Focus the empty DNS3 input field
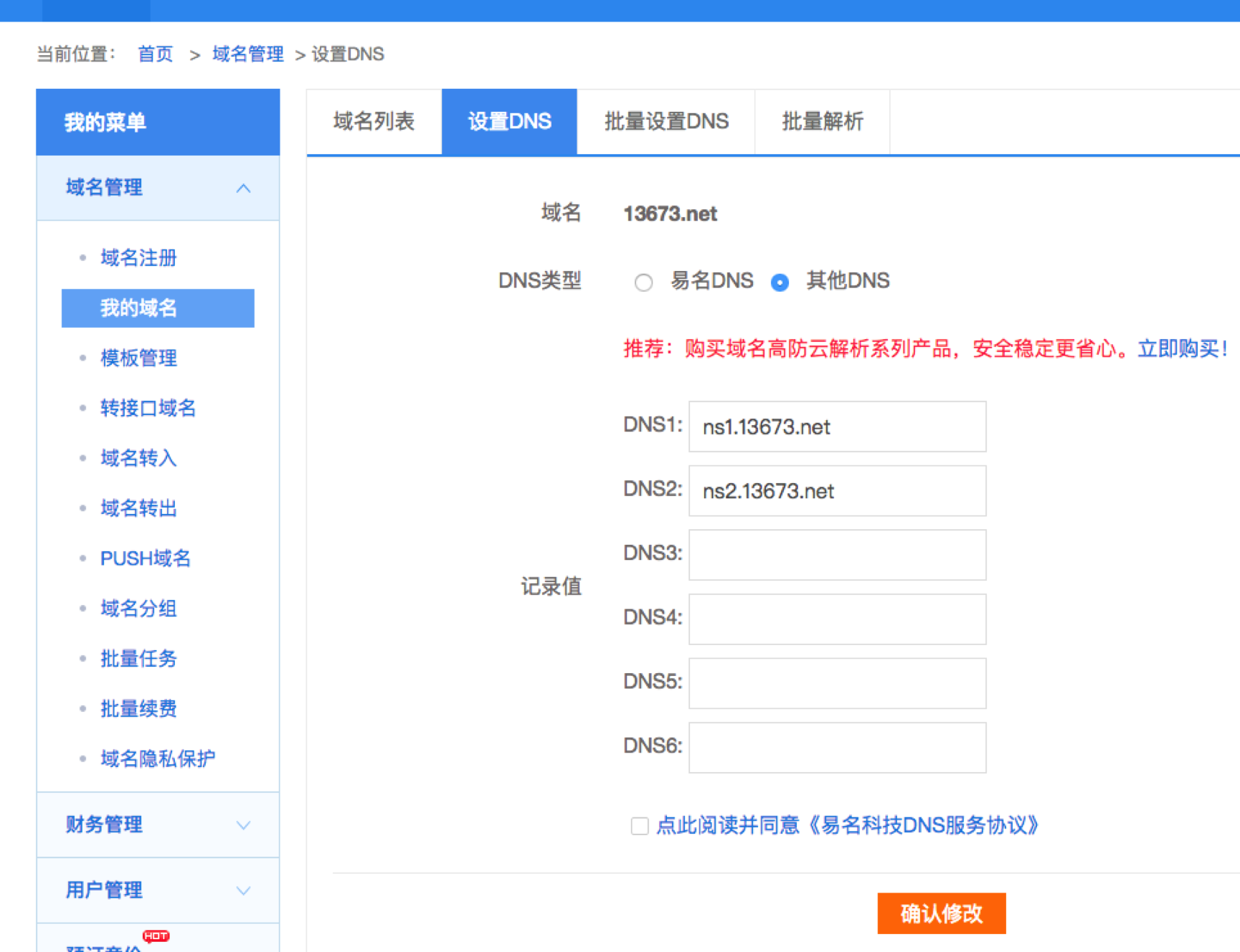Screen dimensions: 1240x952 [837, 556]
